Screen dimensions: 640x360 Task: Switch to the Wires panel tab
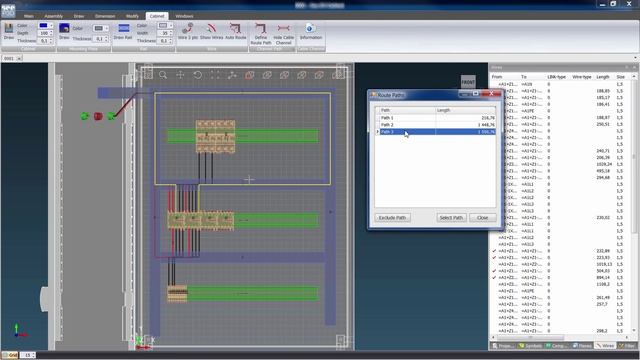pos(605,346)
